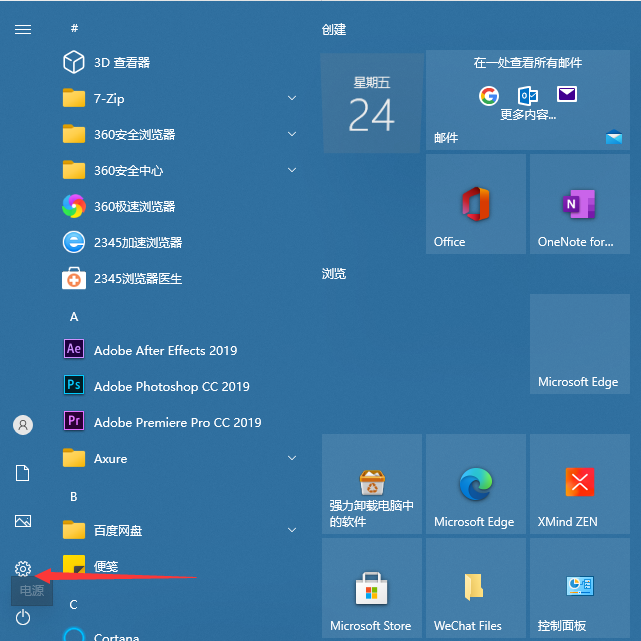This screenshot has height=641, width=641.
Task: Open the 控制面板 tile
Action: tap(580, 589)
